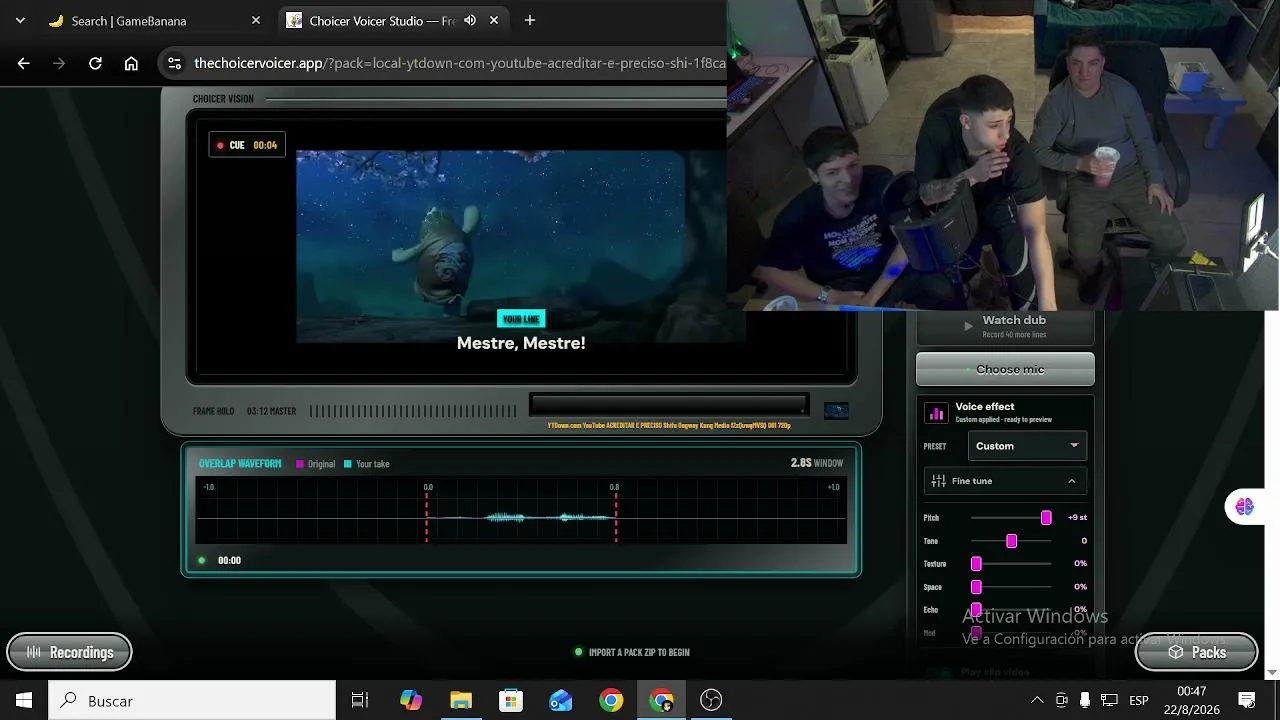1280x720 pixels.
Task: Open Task View from the taskbar
Action: coord(360,700)
